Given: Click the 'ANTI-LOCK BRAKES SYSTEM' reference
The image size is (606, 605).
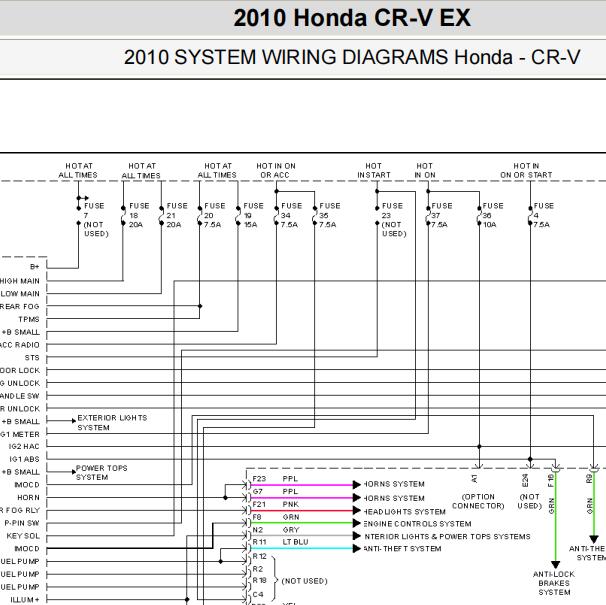Looking at the screenshot, I should pyautogui.click(x=554, y=583).
